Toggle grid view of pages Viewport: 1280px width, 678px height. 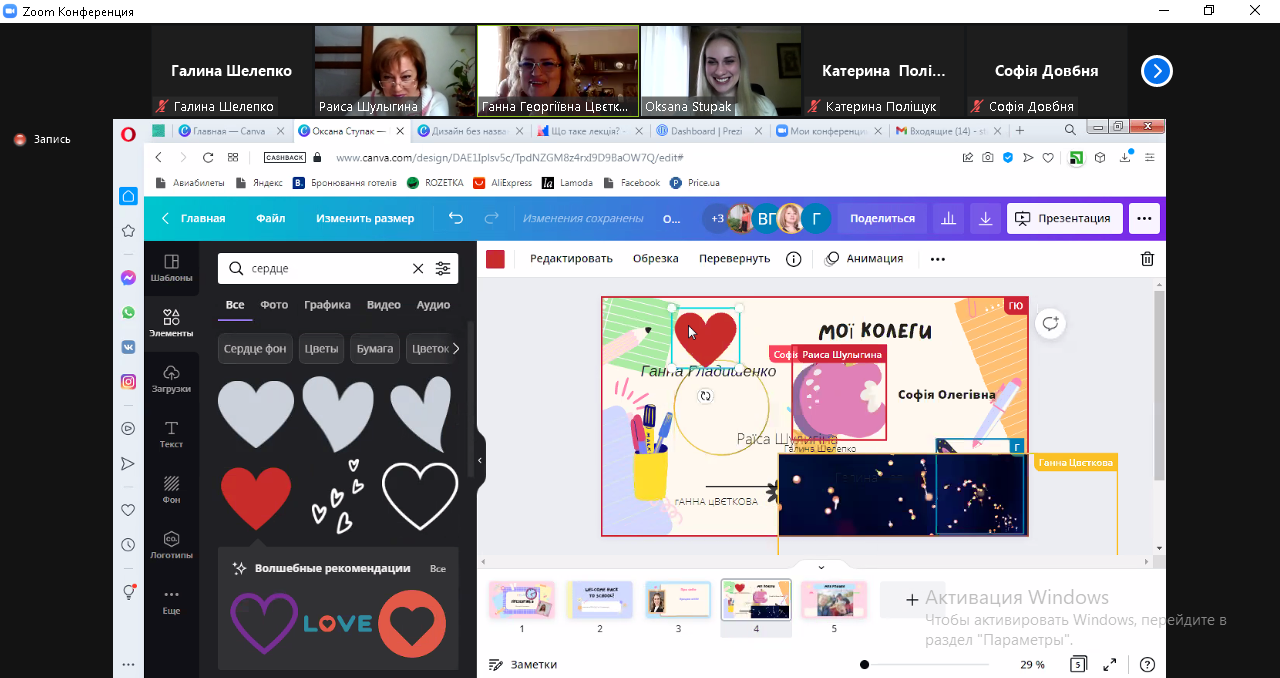point(1078,664)
